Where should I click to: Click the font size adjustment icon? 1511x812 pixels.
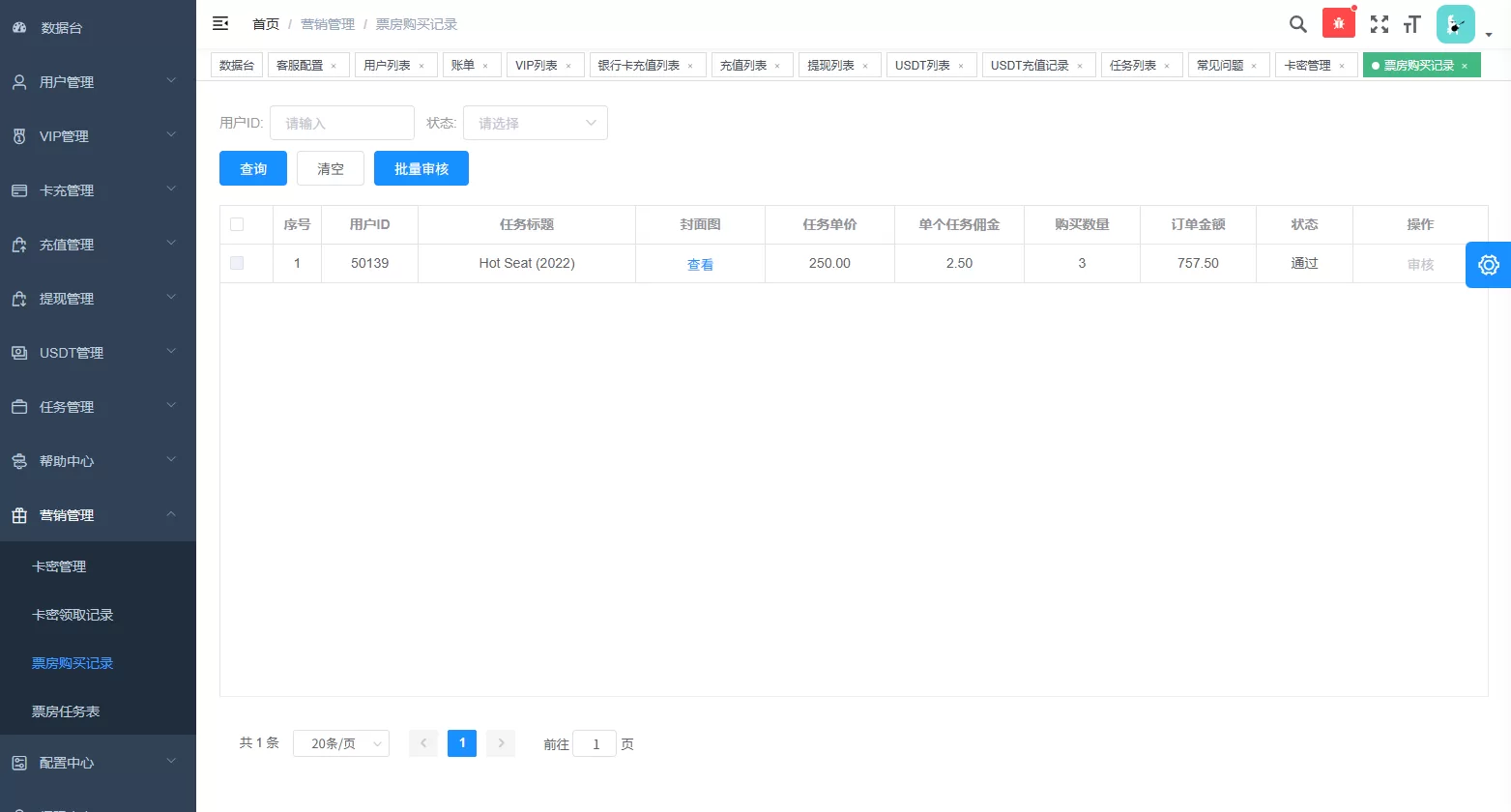tap(1411, 24)
